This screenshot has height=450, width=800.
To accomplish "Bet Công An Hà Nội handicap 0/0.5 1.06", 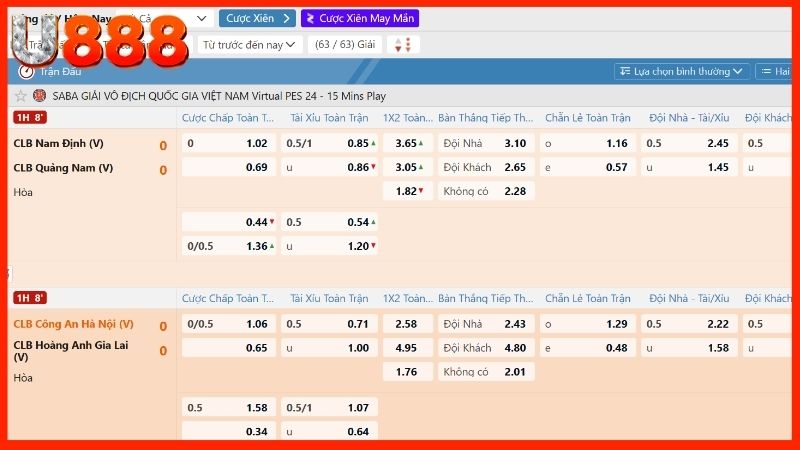I will (x=229, y=324).
